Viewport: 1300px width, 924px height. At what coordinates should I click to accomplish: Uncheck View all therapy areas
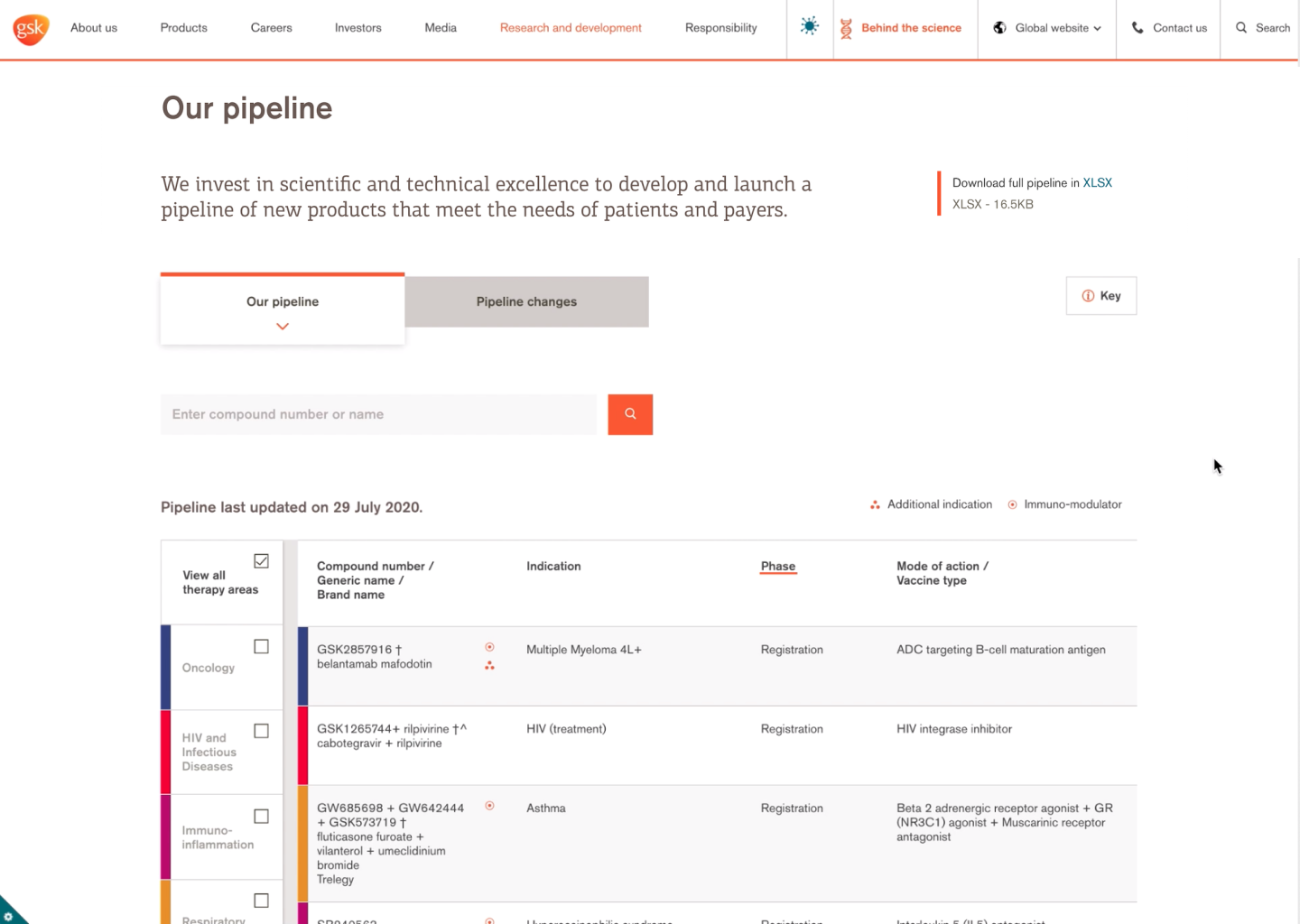(x=261, y=560)
